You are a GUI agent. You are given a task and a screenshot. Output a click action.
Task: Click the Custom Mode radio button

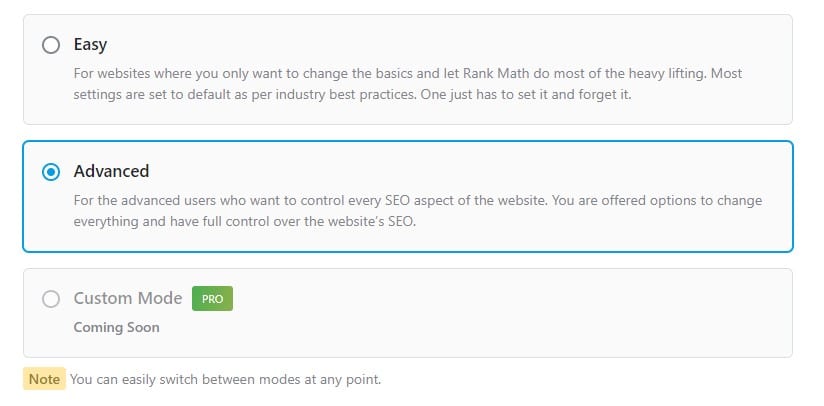pos(50,298)
